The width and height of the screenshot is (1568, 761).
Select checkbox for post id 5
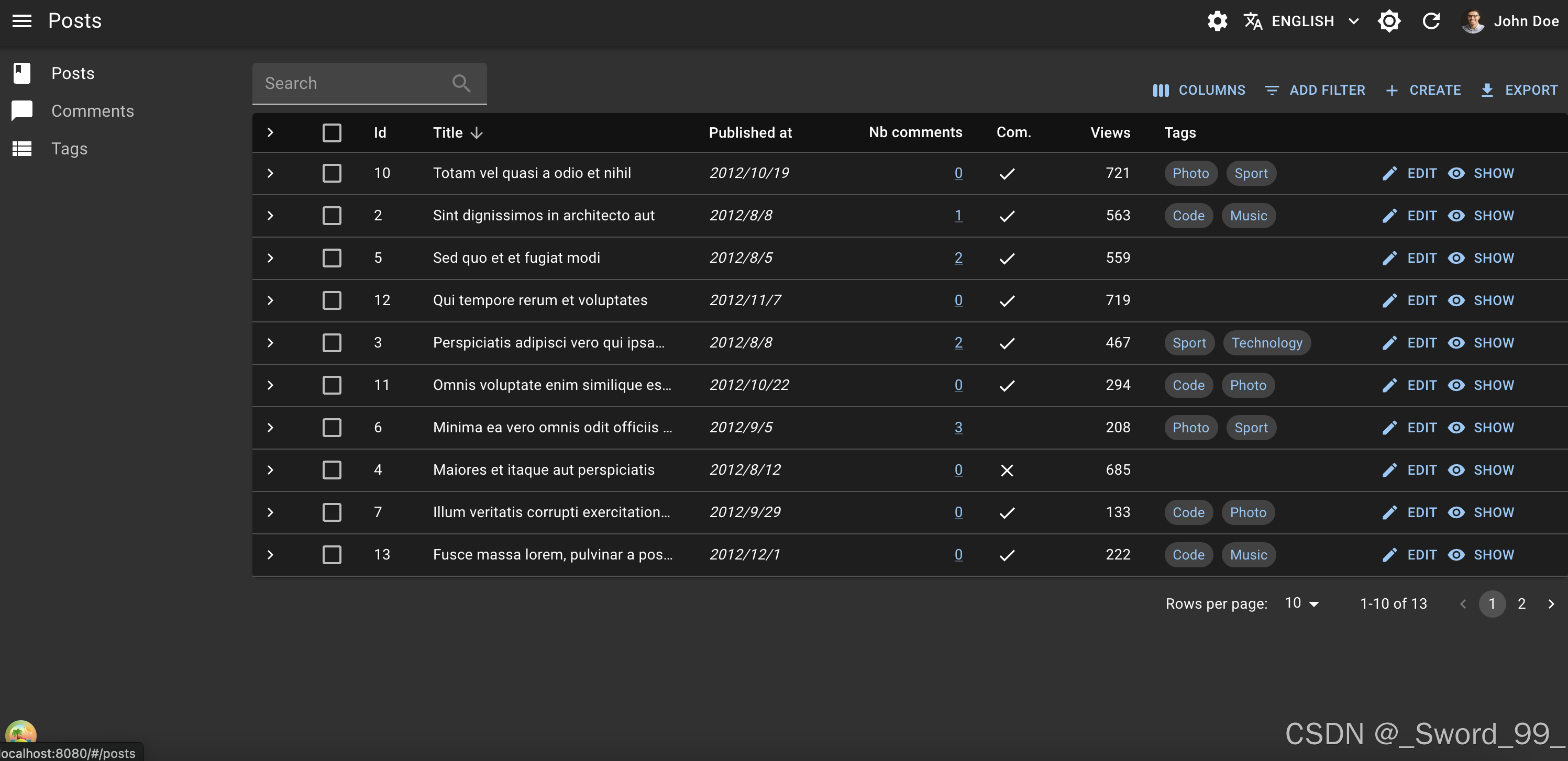coord(332,258)
